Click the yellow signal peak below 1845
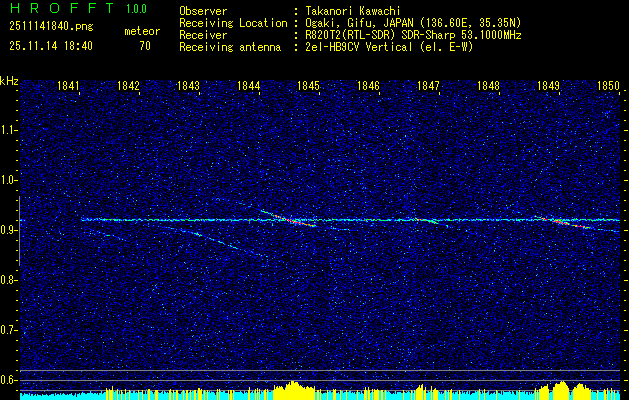This screenshot has width=629, height=400. click(294, 390)
